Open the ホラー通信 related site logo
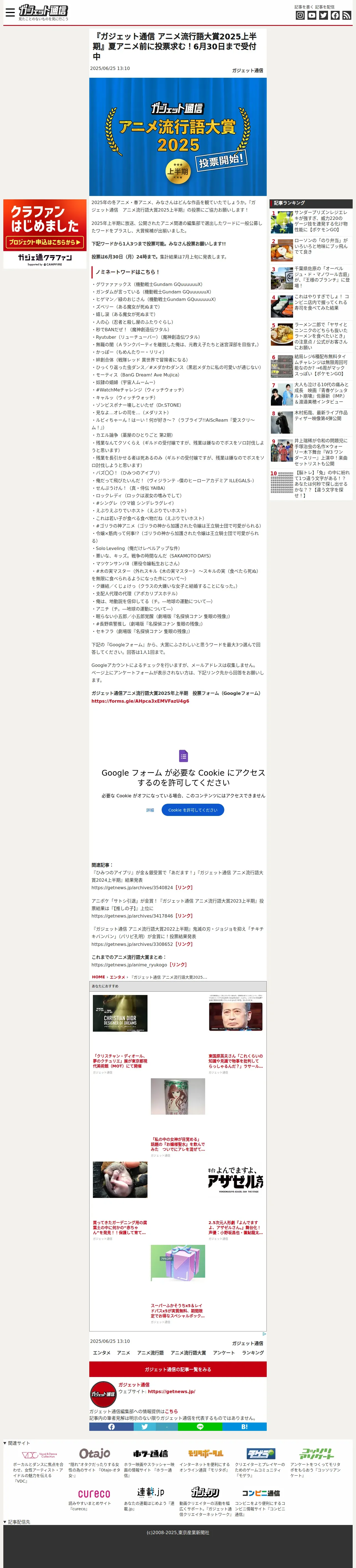Image resolution: width=356 pixels, height=1568 pixels. [150, 1454]
